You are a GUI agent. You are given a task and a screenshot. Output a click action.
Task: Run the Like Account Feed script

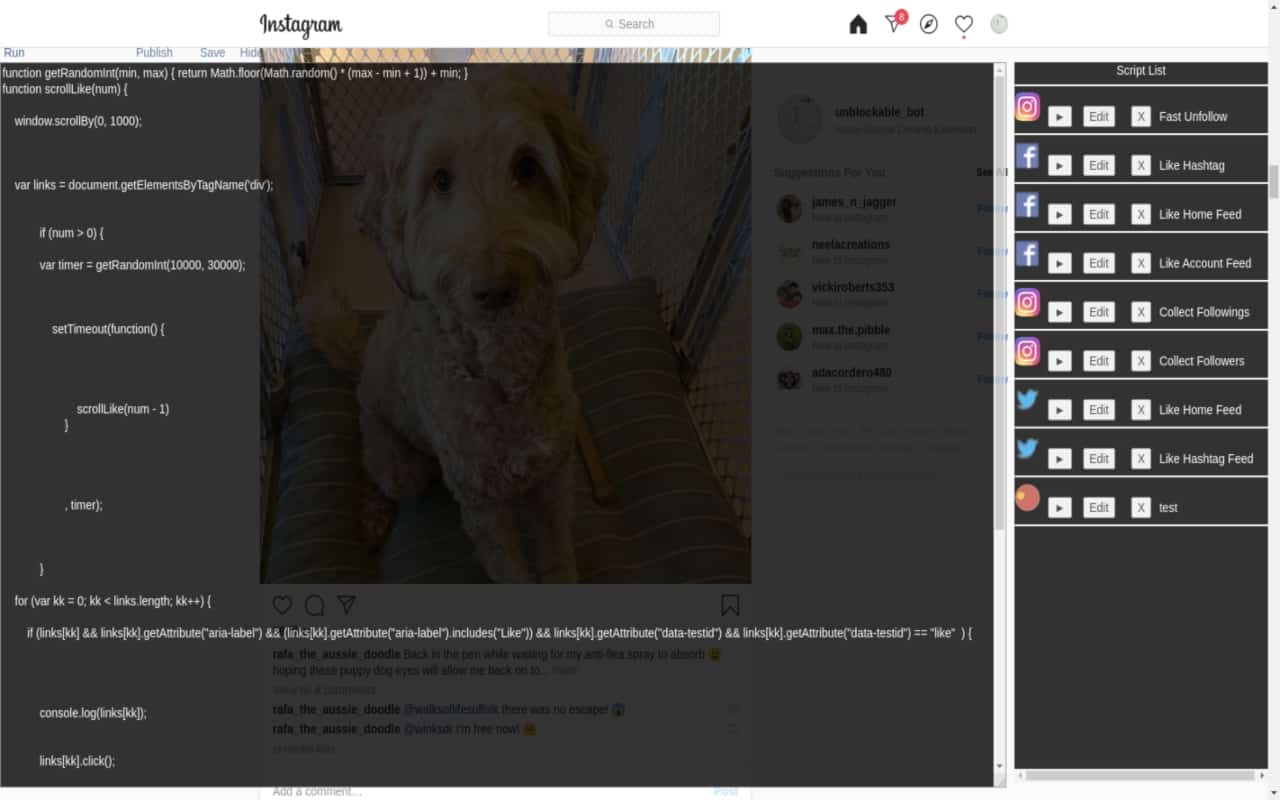1060,264
